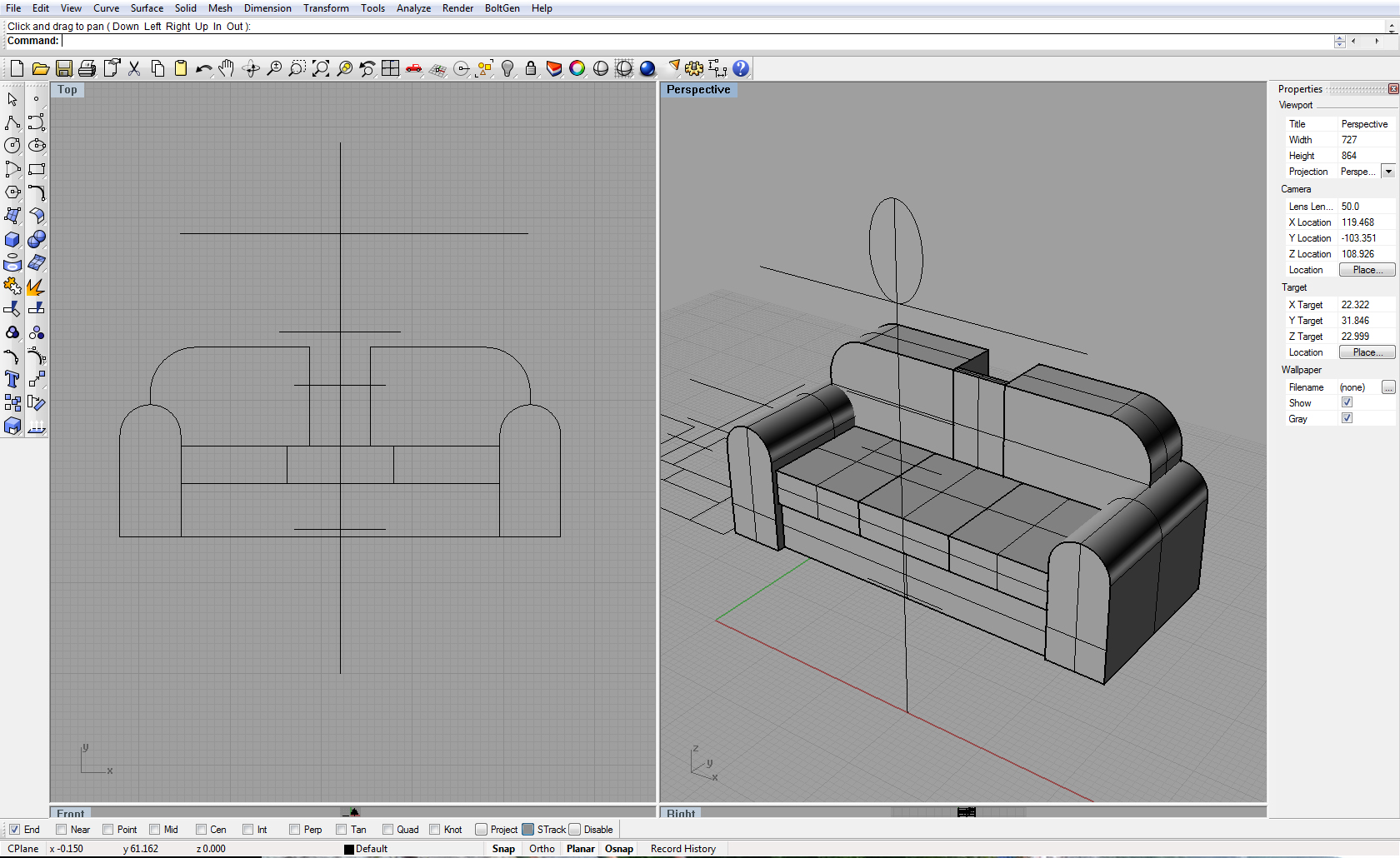Select the Rectangle tool in left toolbar

[x=37, y=169]
